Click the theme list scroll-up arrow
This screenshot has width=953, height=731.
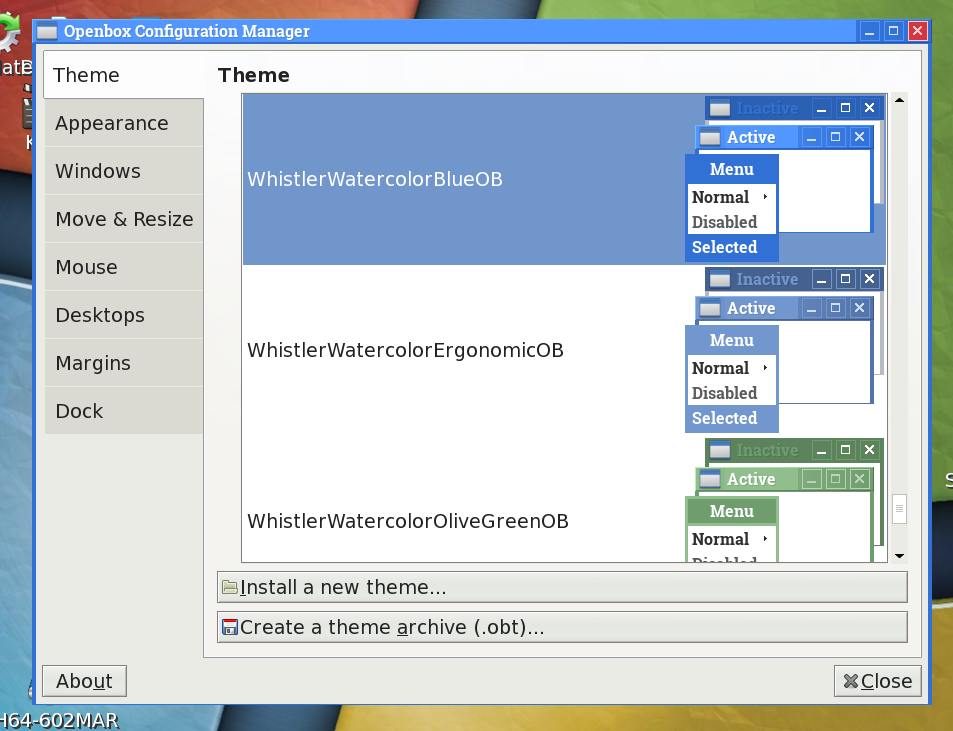coord(899,101)
